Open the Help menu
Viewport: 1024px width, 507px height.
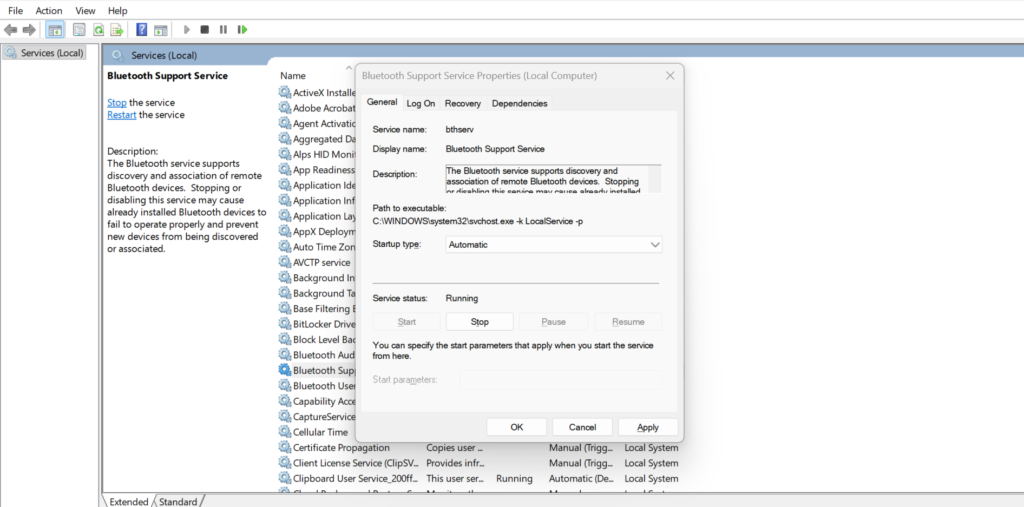tap(118, 10)
